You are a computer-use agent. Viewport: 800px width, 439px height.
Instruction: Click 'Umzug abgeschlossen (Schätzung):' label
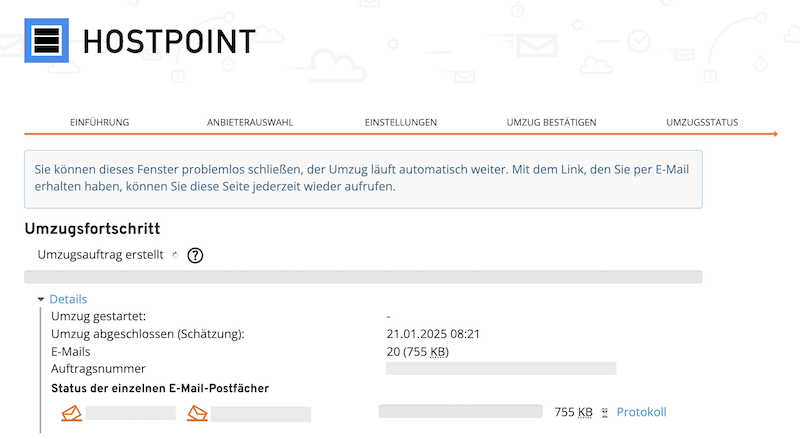pos(148,334)
